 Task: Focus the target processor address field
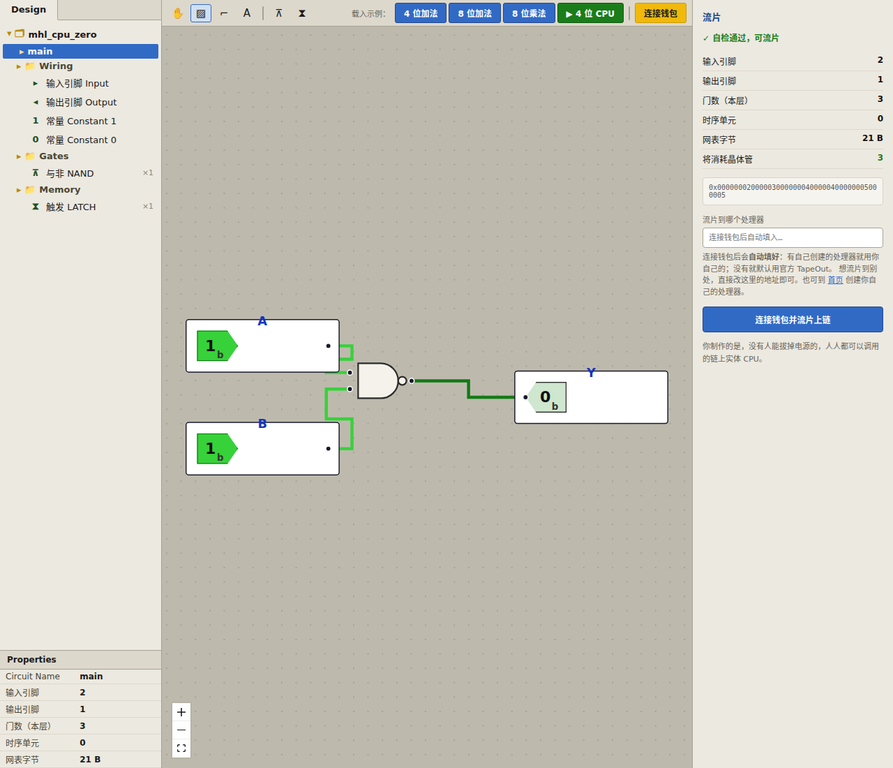click(x=792, y=237)
